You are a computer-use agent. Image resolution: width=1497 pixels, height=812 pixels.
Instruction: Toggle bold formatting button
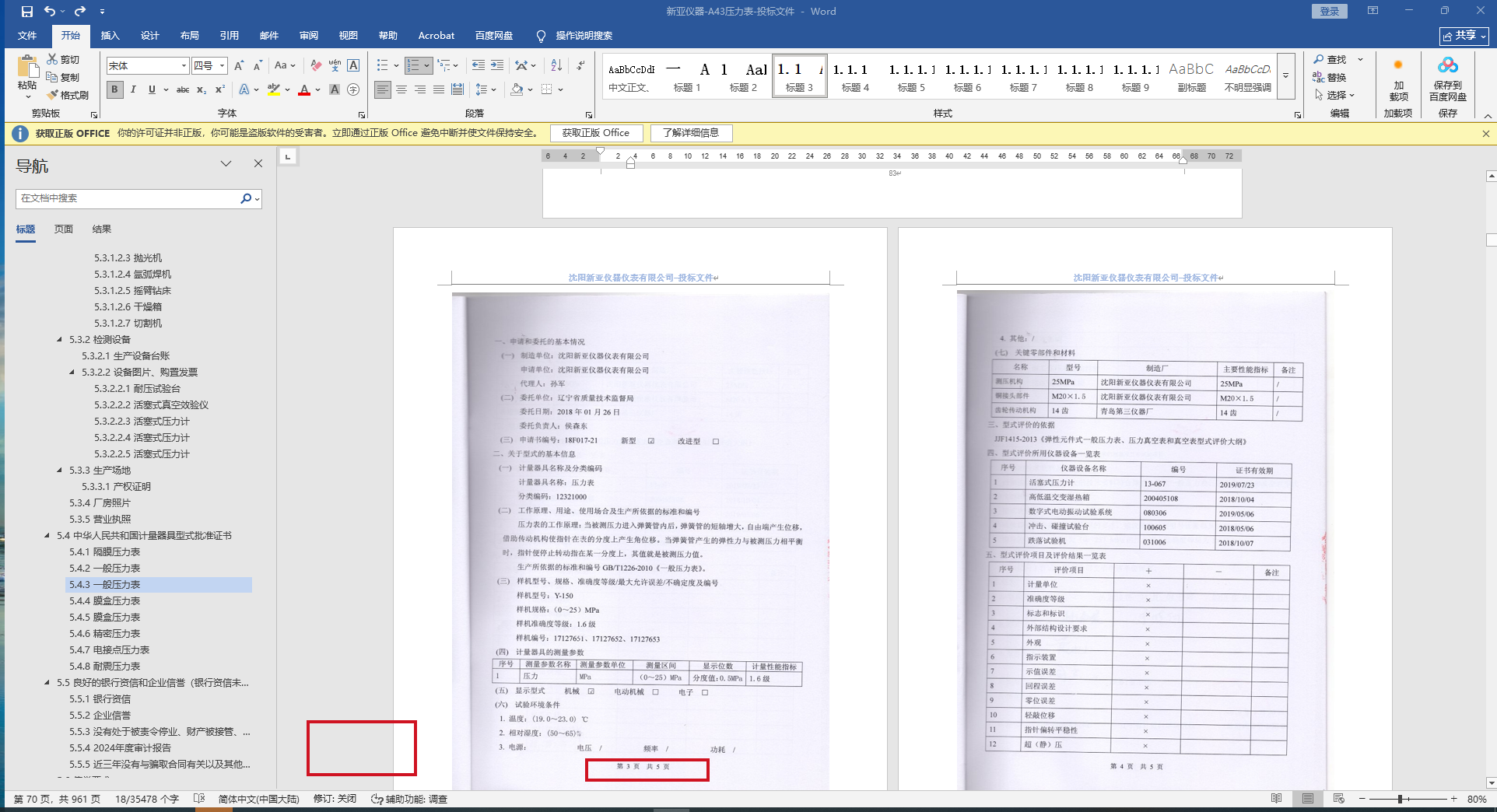pos(115,90)
